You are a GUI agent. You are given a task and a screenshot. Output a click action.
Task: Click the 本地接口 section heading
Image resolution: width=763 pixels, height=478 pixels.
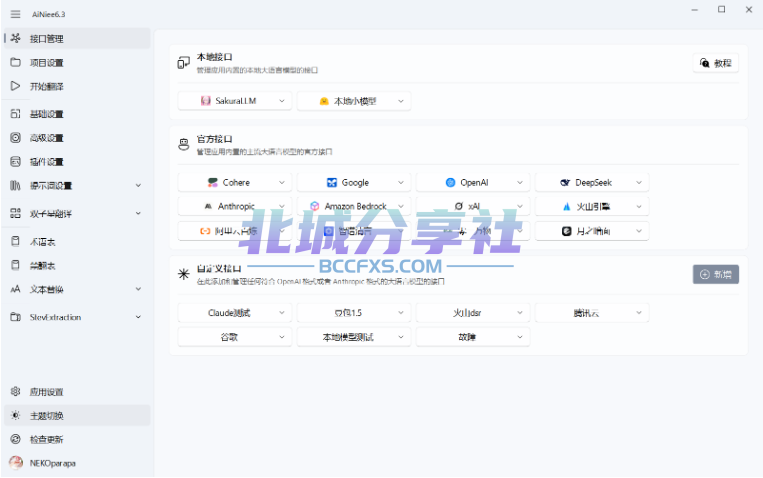(x=215, y=57)
